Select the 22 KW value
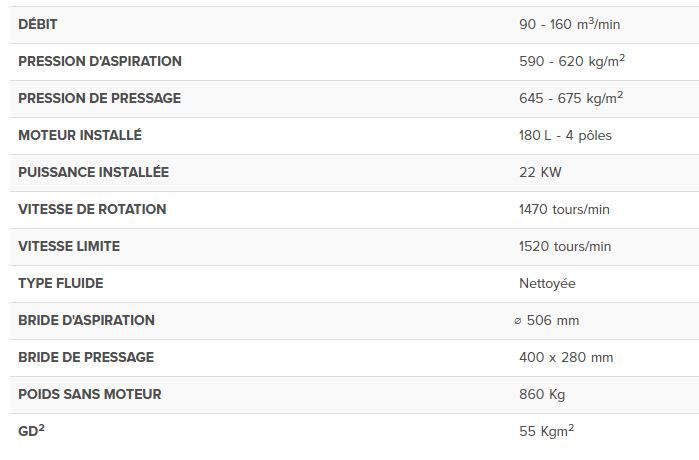 coord(540,172)
